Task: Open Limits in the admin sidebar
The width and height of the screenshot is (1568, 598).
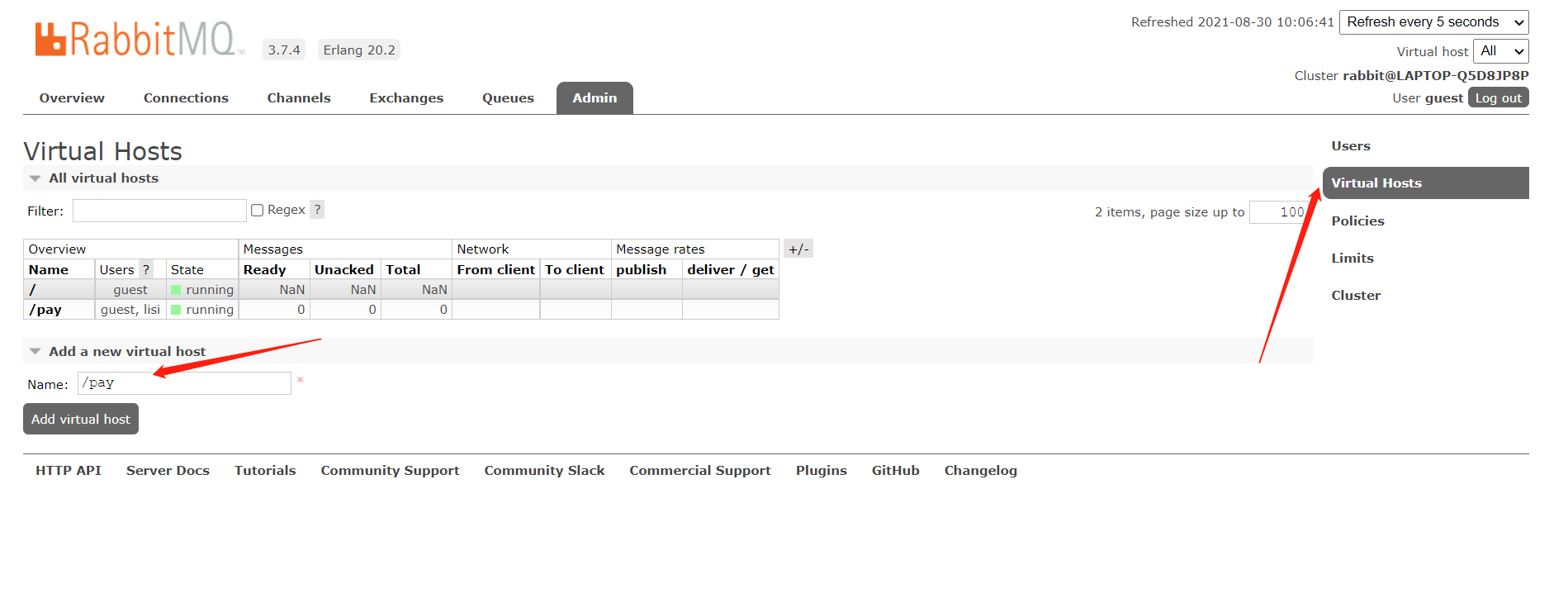Action: [1352, 258]
